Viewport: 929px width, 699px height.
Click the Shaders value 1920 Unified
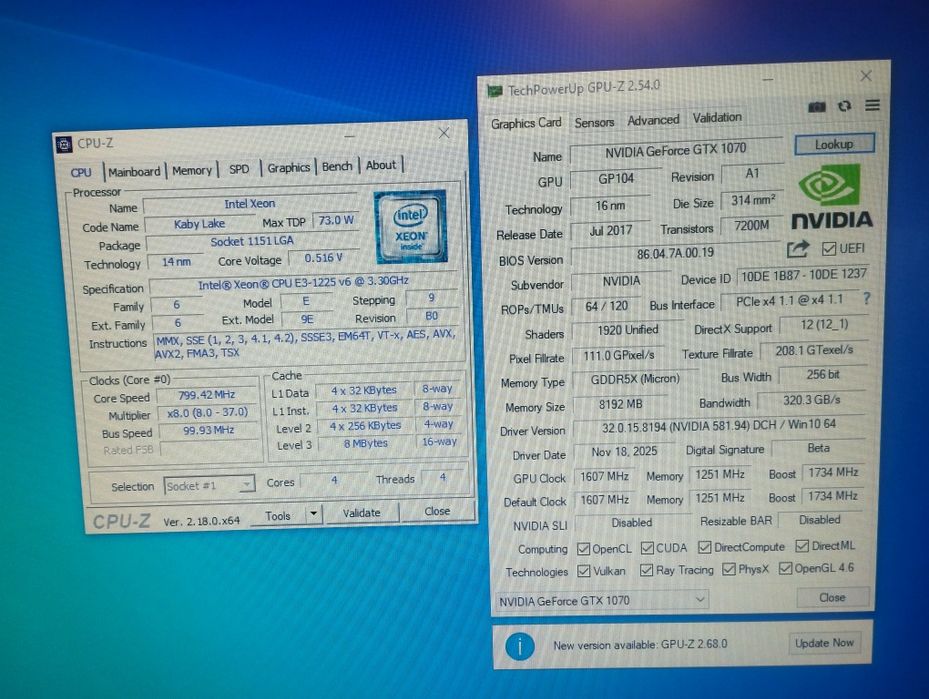pos(627,330)
